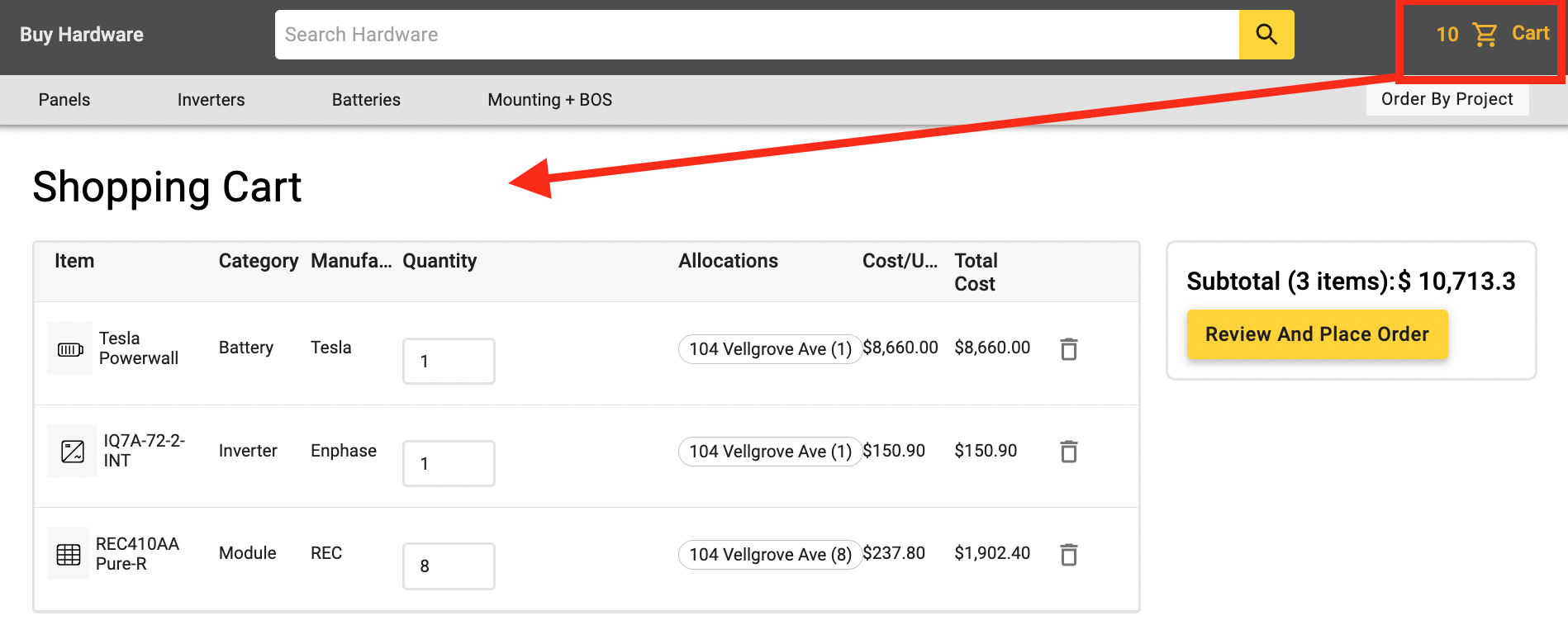This screenshot has width=1568, height=639.
Task: Open the Batteries category tab
Action: [x=366, y=100]
